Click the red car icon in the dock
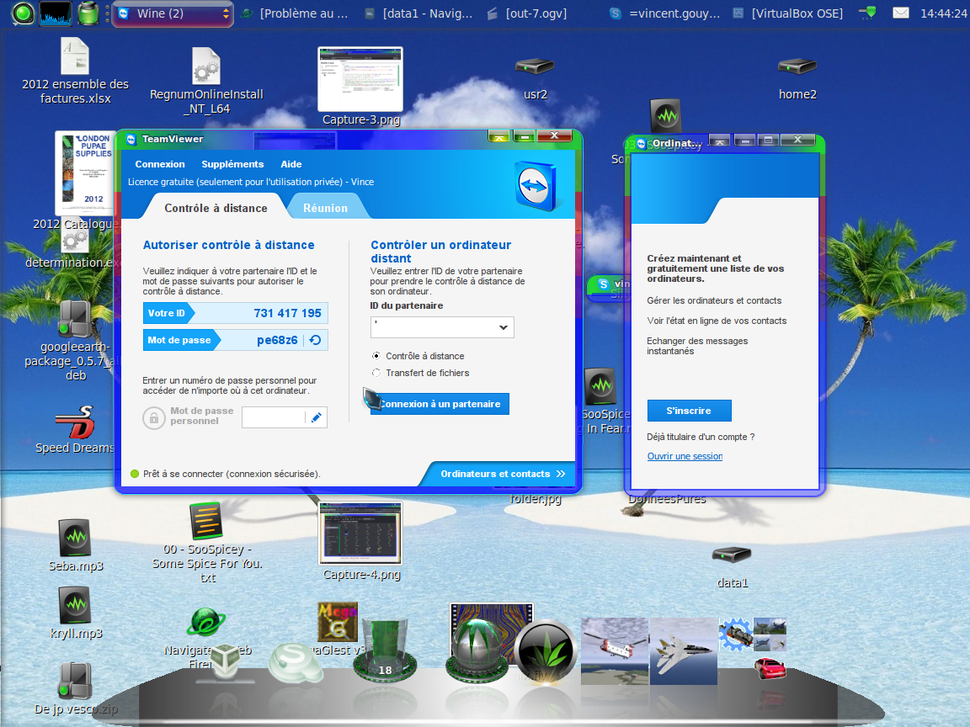 tap(770, 669)
